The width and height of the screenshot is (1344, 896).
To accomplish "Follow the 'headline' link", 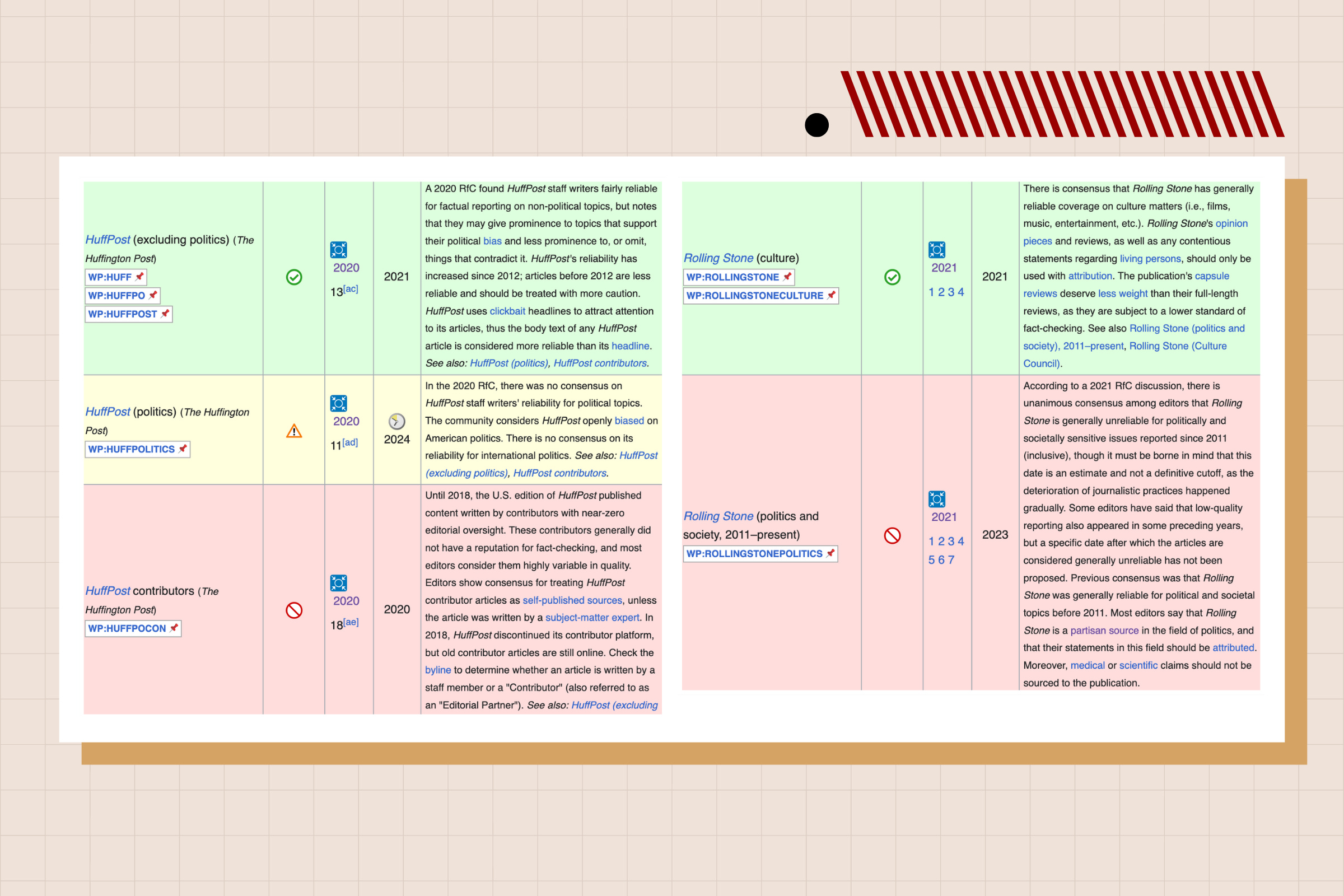I will coord(631,346).
